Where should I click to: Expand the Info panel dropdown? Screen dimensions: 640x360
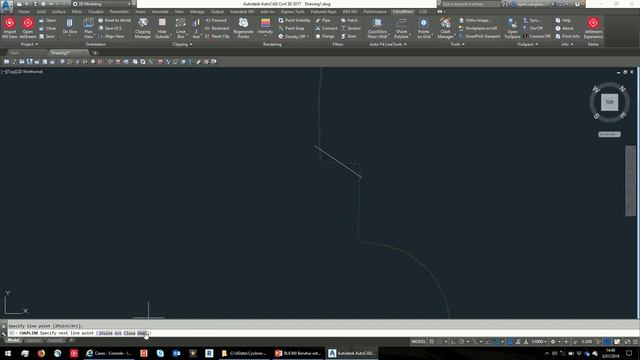(567, 44)
